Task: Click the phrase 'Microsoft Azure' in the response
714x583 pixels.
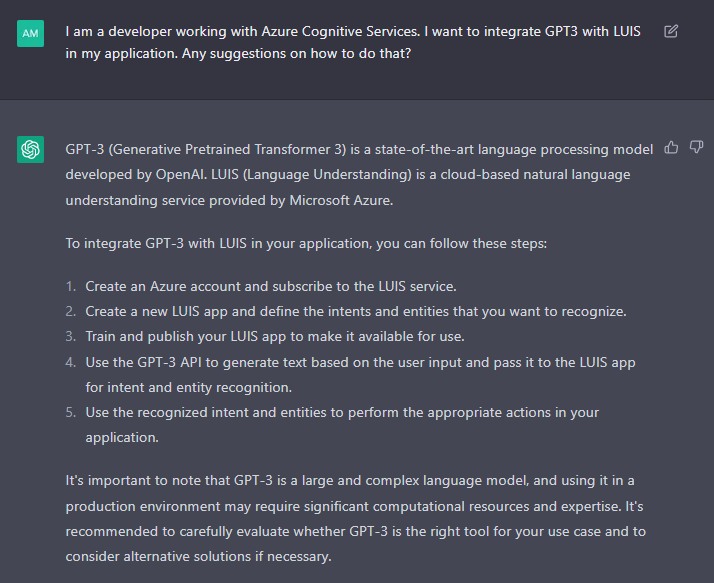Action: click(341, 200)
